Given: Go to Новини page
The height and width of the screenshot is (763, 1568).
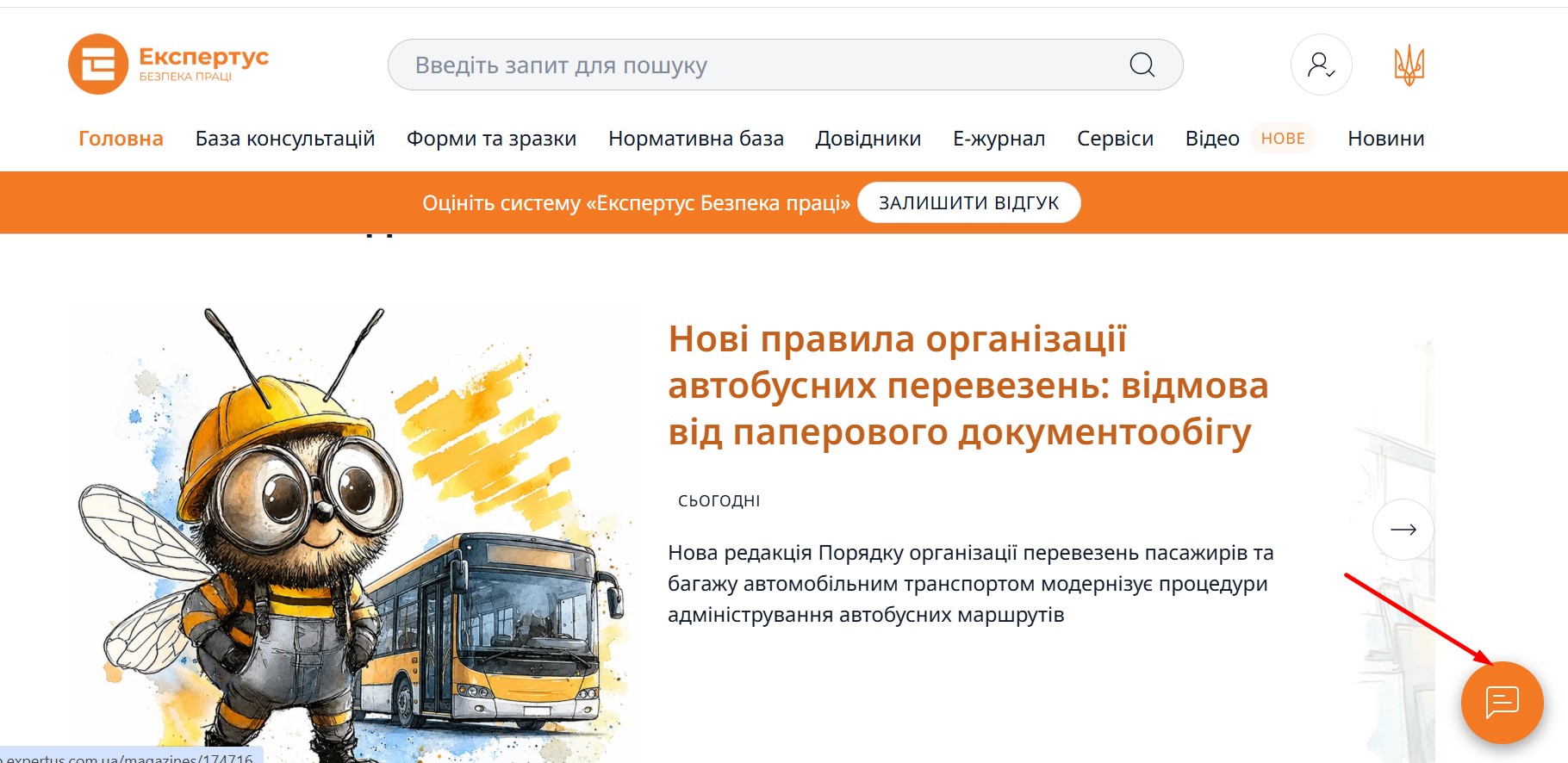Looking at the screenshot, I should (x=1385, y=139).
